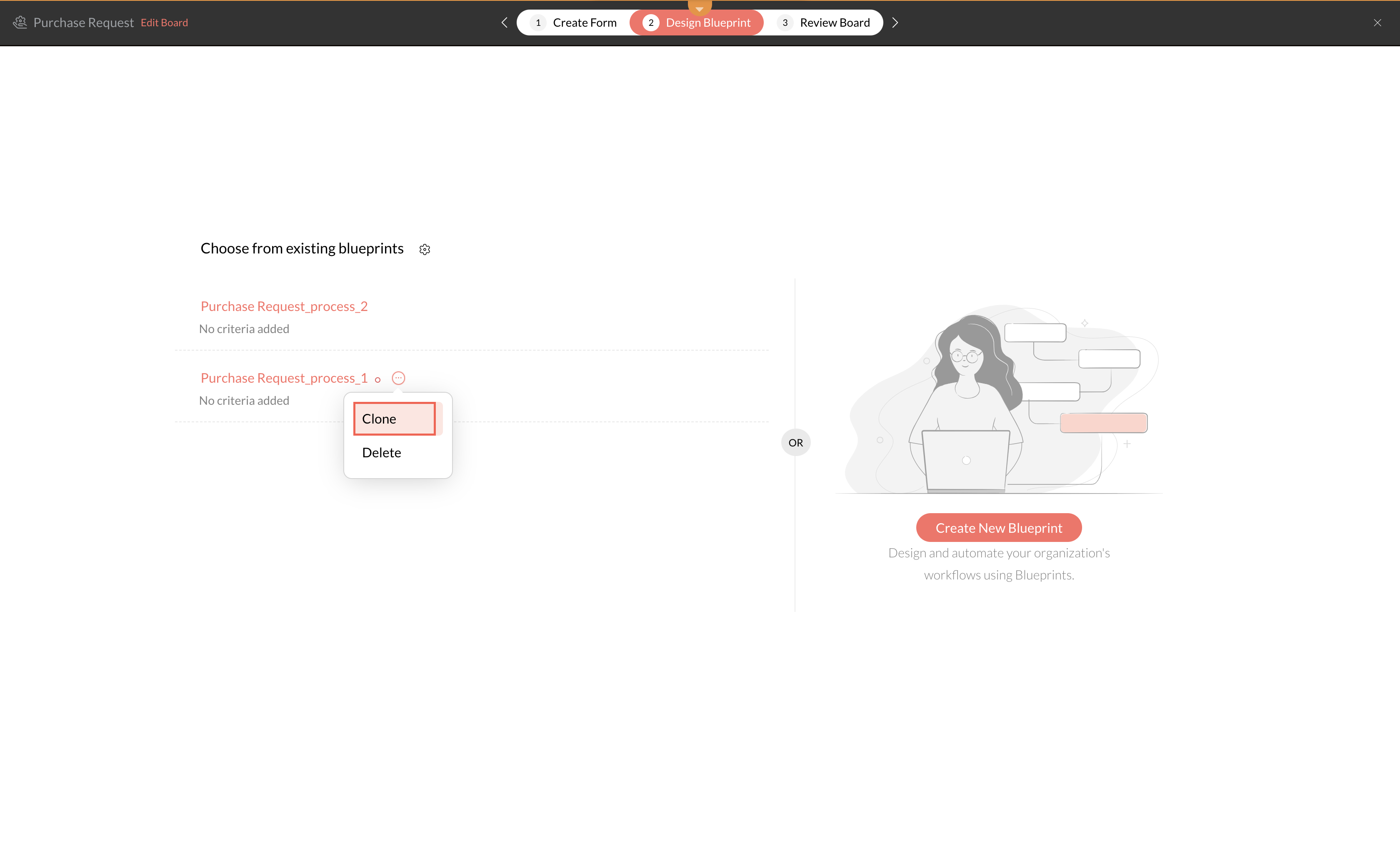Choose Clone from the popup menu
The width and height of the screenshot is (1400, 845).
tap(394, 419)
